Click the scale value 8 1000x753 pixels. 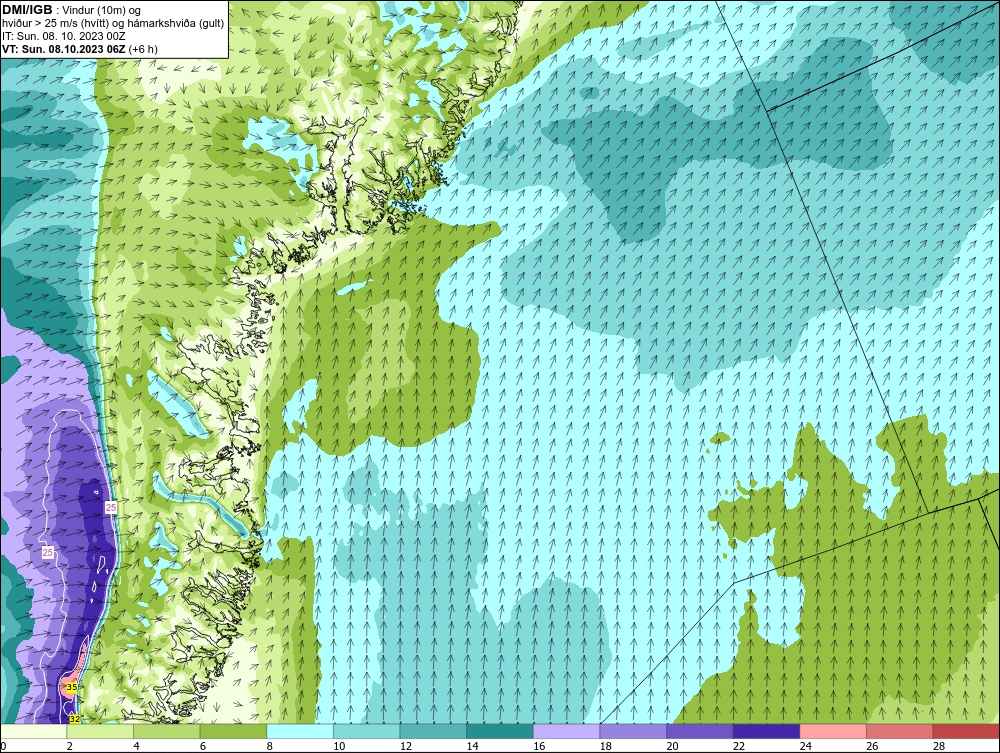269,746
